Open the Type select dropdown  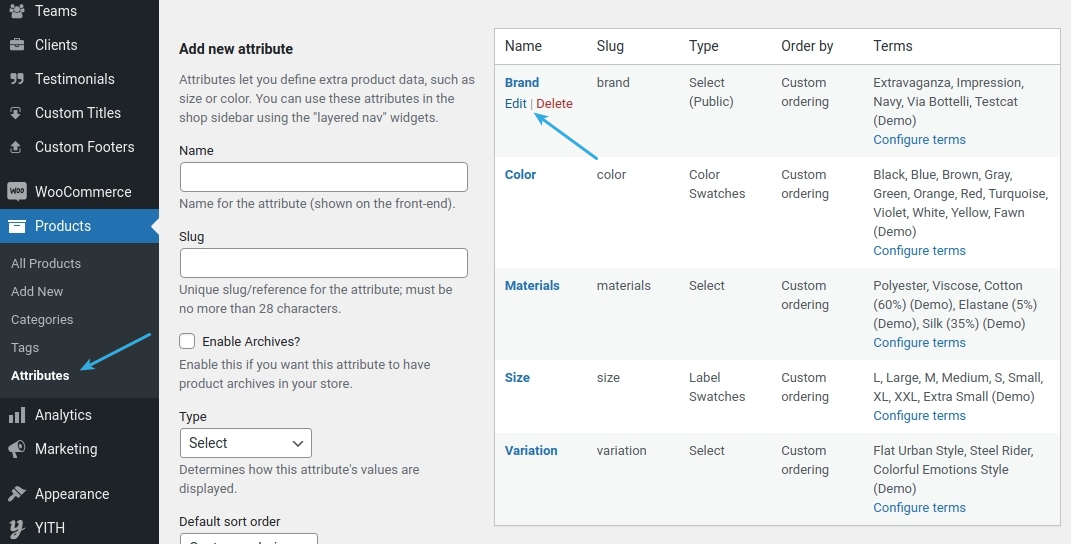click(x=245, y=443)
